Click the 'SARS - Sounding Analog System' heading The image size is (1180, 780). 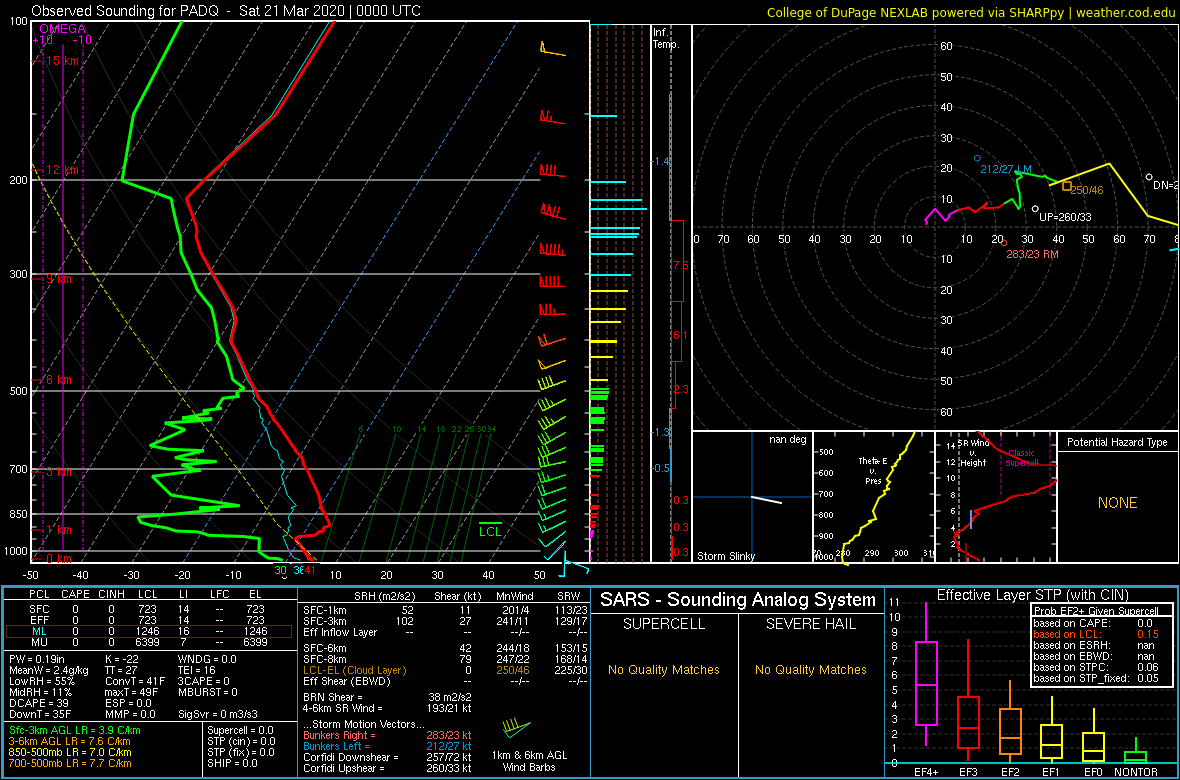(x=738, y=600)
